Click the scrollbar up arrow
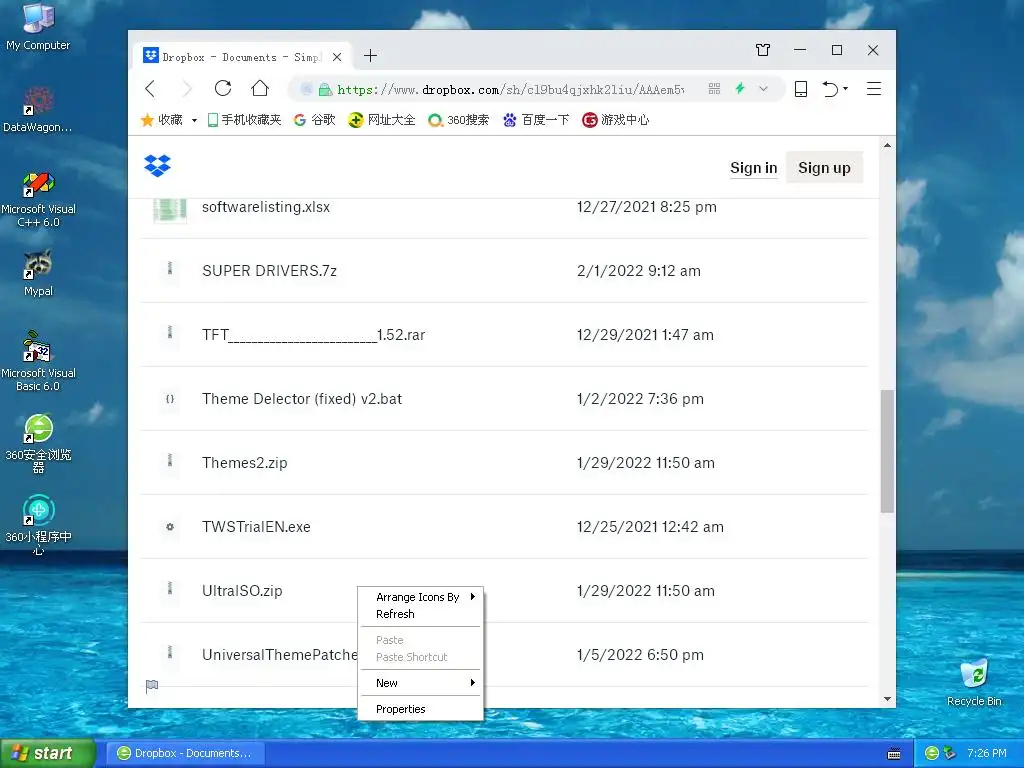The image size is (1024, 768). (887, 145)
